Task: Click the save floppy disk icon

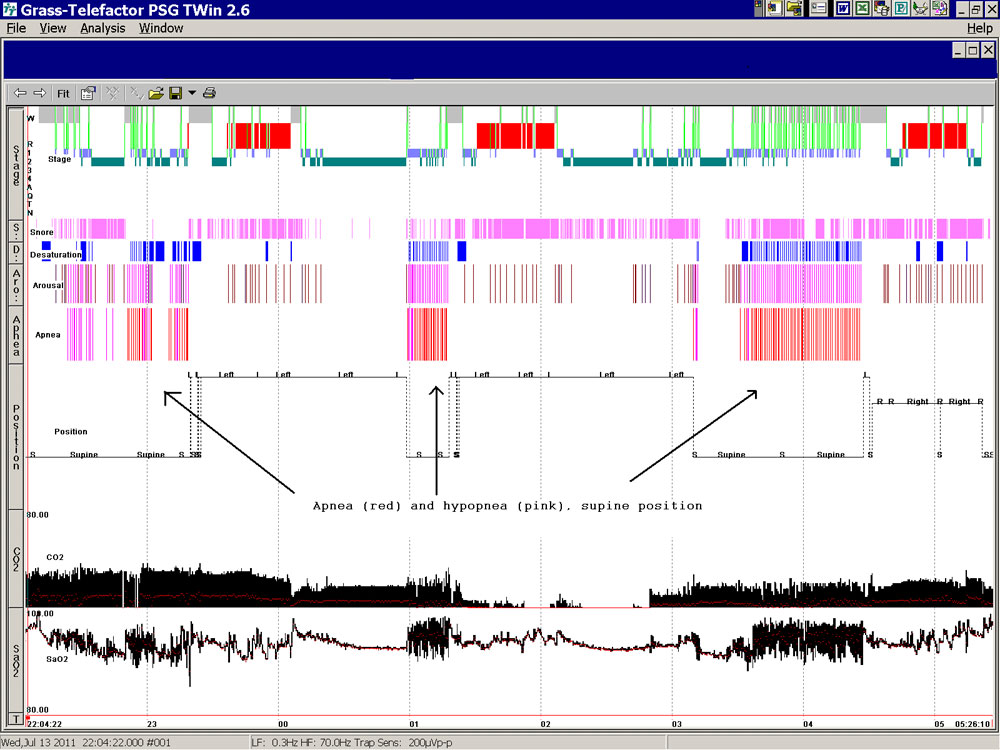Action: point(175,93)
